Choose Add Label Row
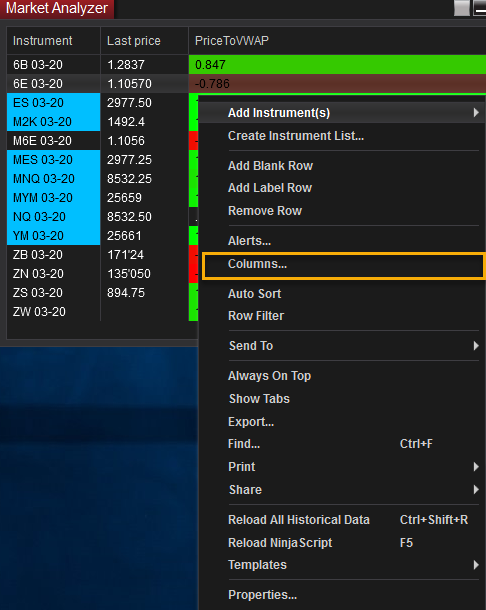The image size is (486, 610). [270, 188]
